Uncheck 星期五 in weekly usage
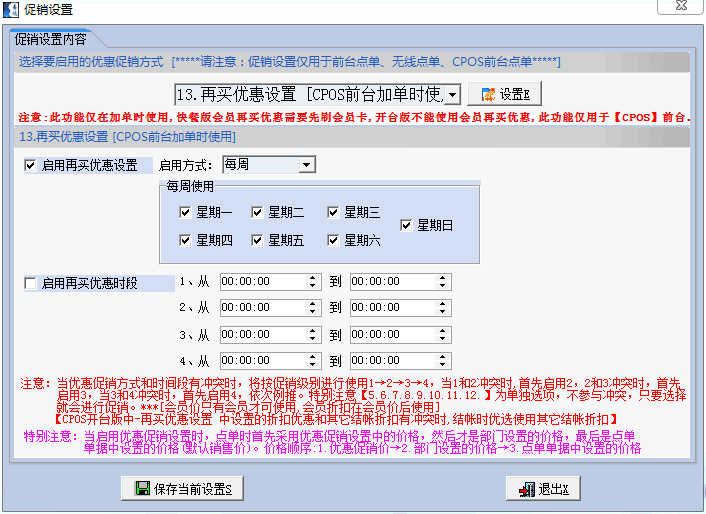The image size is (706, 514). [258, 240]
